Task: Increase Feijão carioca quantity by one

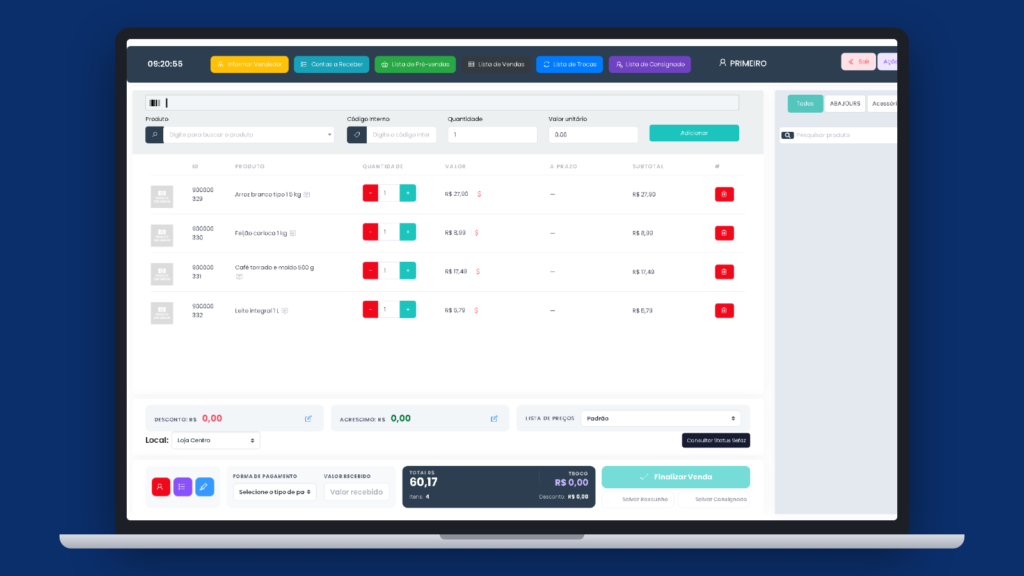Action: 408,232
